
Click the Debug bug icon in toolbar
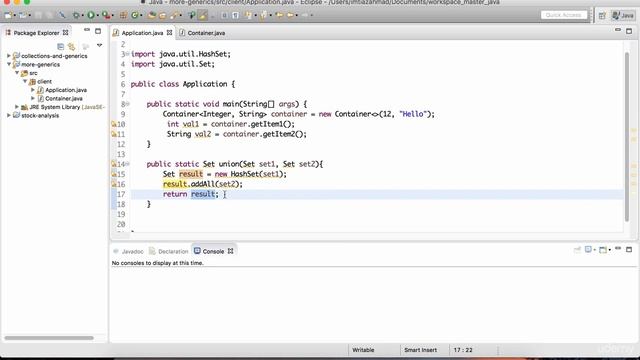tap(76, 15)
